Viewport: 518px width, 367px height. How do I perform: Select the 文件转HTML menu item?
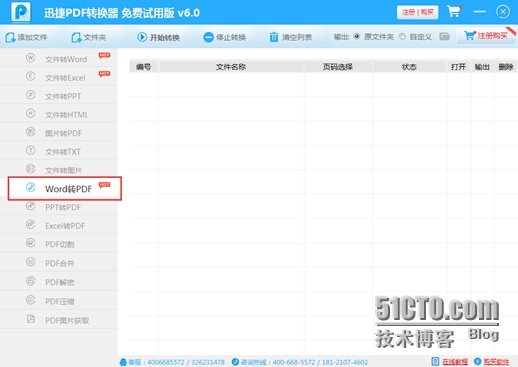pos(59,114)
